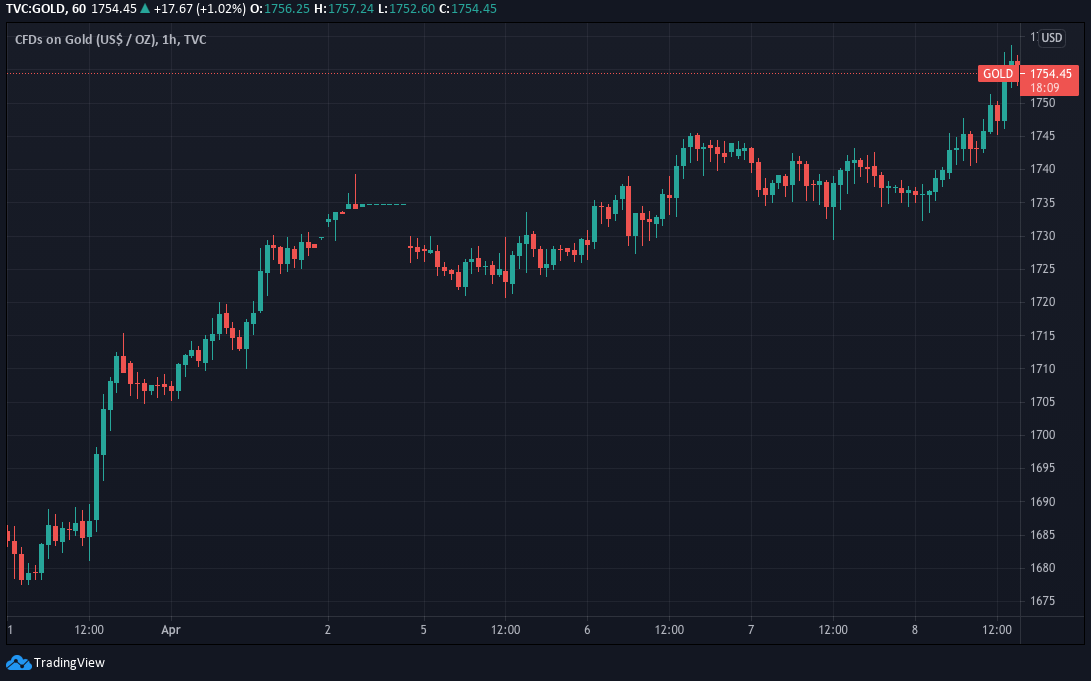
Task: Click the 1745 price axis label
Action: (1042, 136)
